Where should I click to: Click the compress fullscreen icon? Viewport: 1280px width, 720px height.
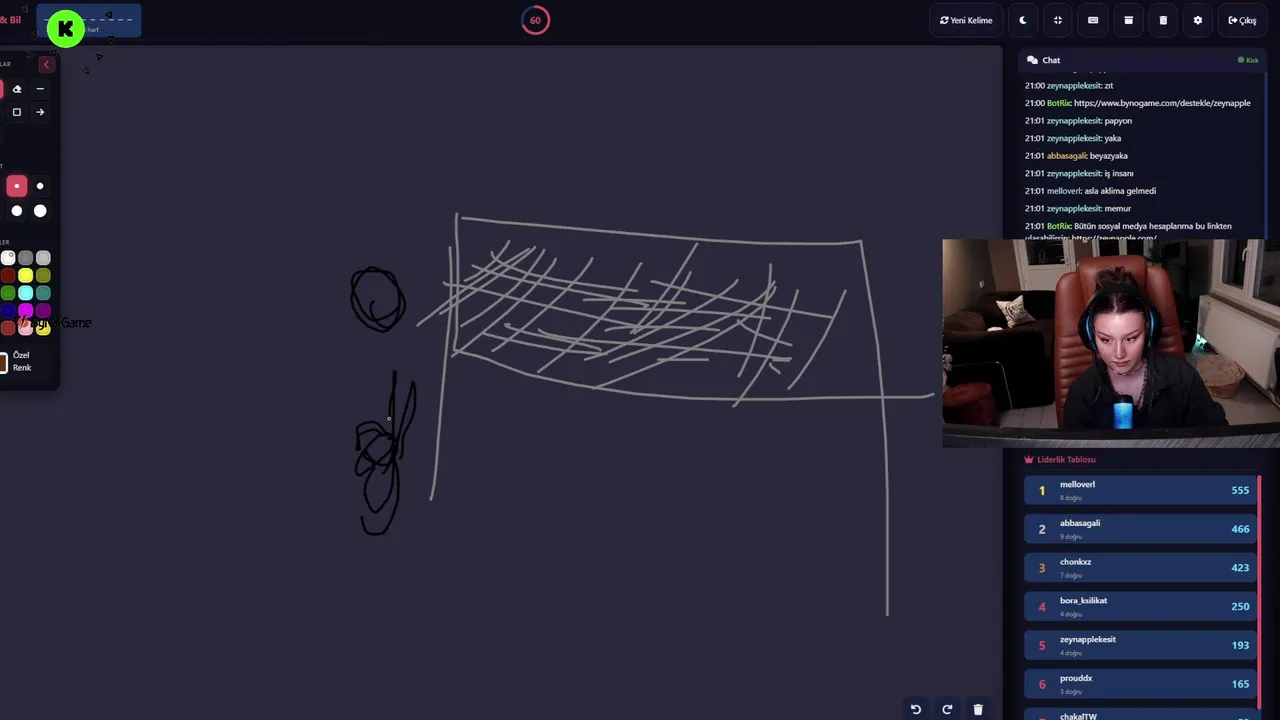click(1058, 20)
